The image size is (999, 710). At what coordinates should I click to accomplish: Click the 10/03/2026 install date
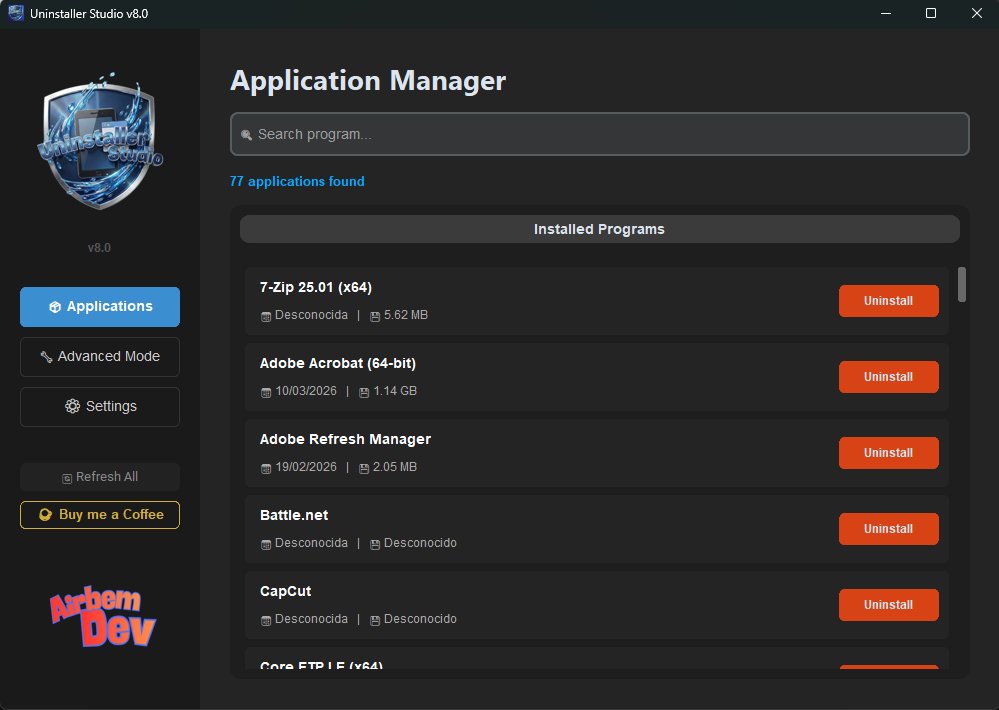coord(306,391)
